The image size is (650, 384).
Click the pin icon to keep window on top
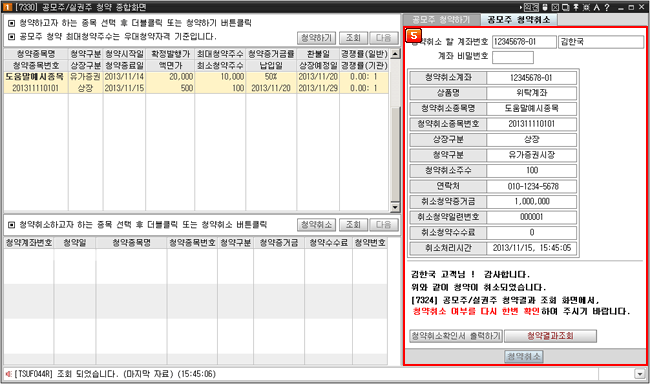576,7
